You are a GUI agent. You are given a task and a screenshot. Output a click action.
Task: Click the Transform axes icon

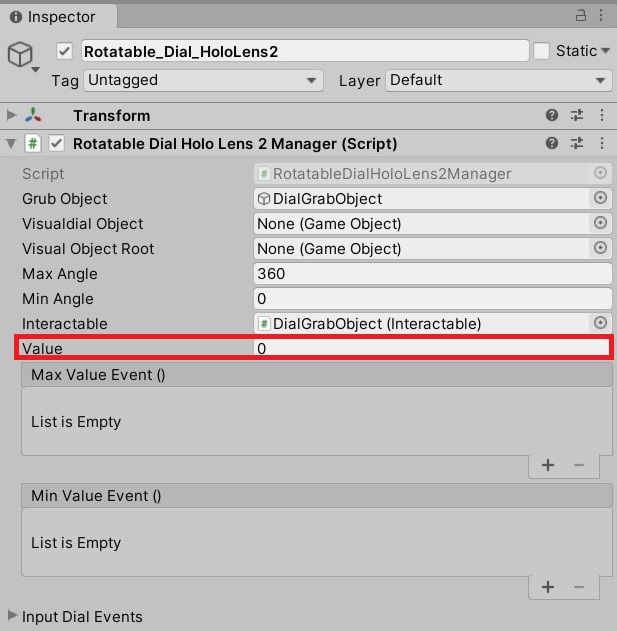tap(33, 115)
